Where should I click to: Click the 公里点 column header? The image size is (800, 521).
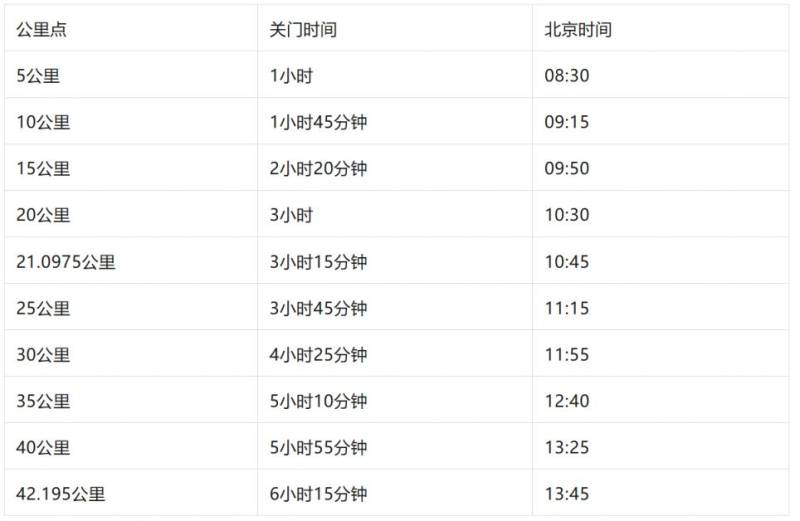[x=42, y=30]
